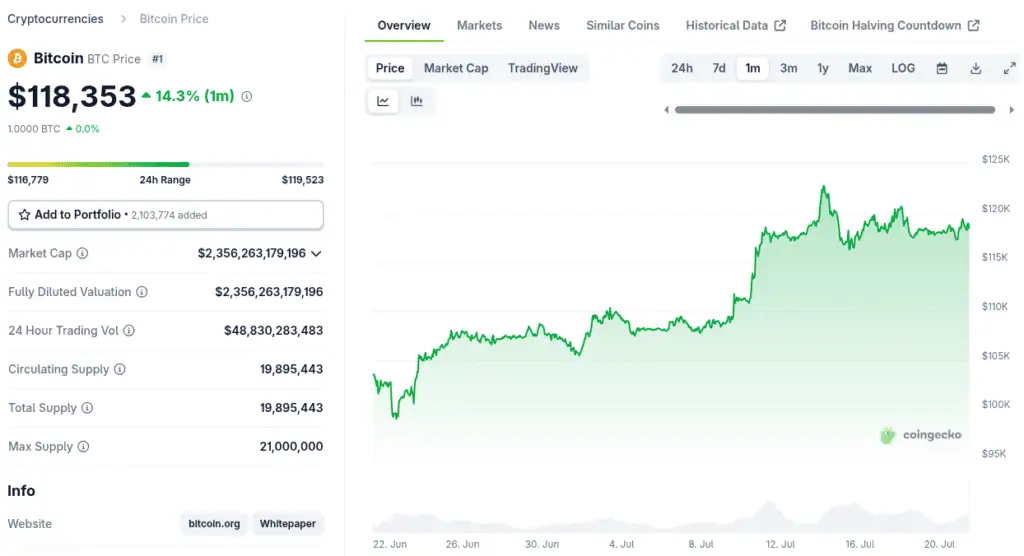Open the Historical Data tab

(735, 25)
